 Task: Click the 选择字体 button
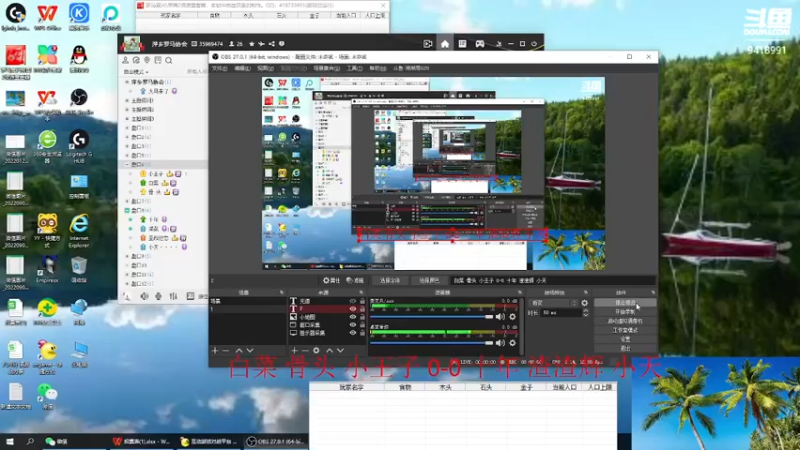tap(389, 280)
